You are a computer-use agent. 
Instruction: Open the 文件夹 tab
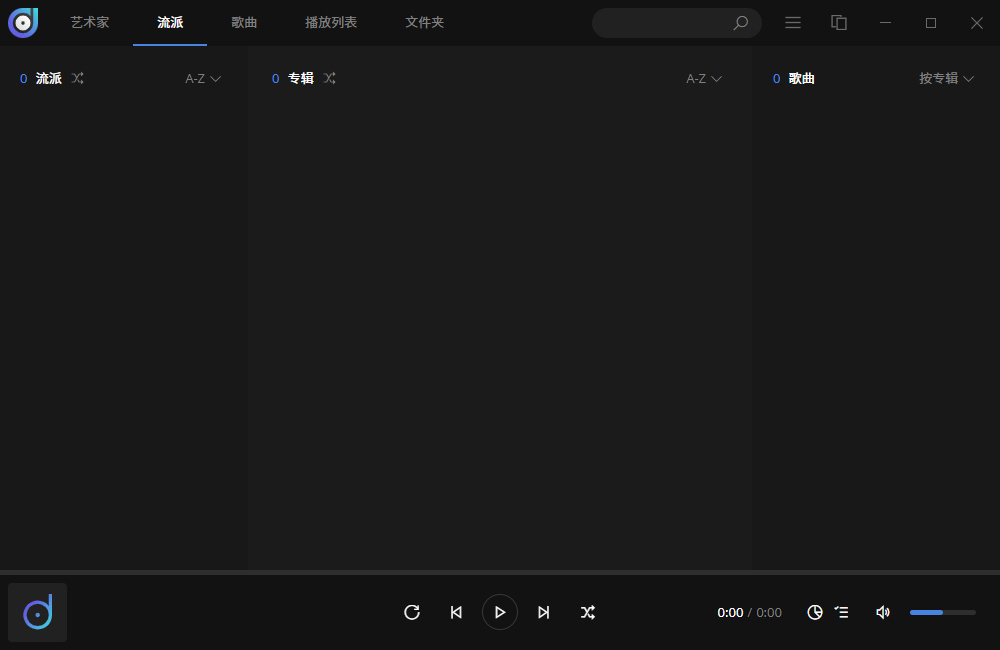coord(425,22)
